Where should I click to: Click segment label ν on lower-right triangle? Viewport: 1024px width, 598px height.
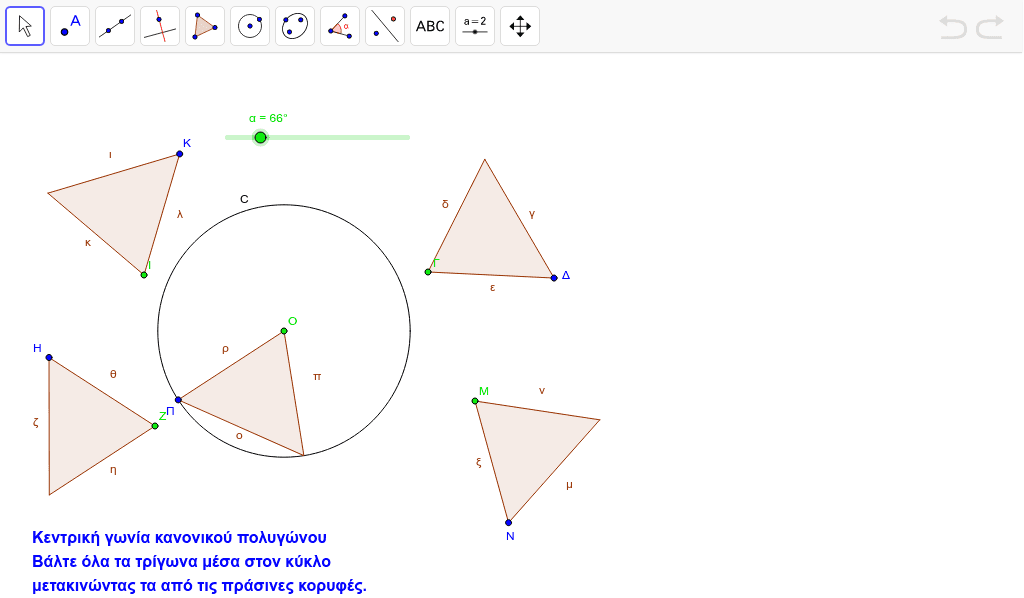[542, 390]
